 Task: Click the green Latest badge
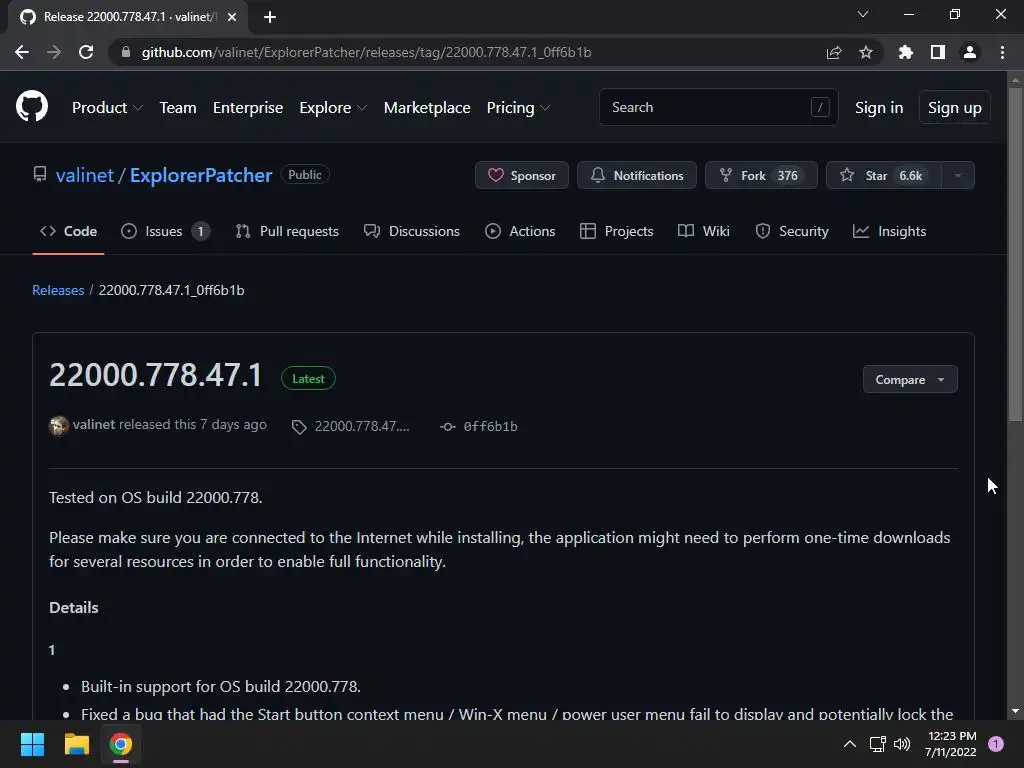[308, 379]
